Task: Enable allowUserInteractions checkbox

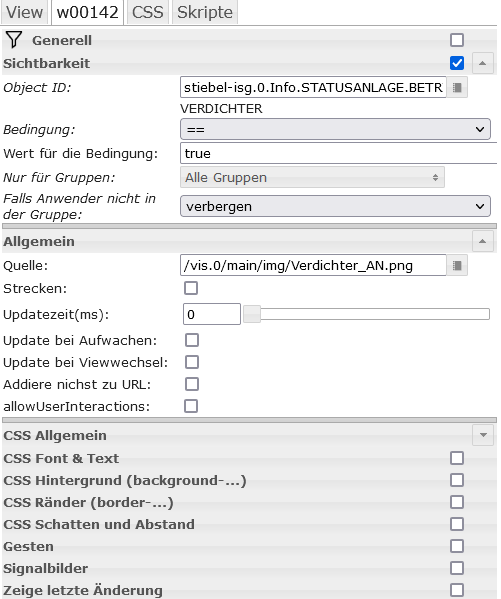Action: (x=191, y=406)
